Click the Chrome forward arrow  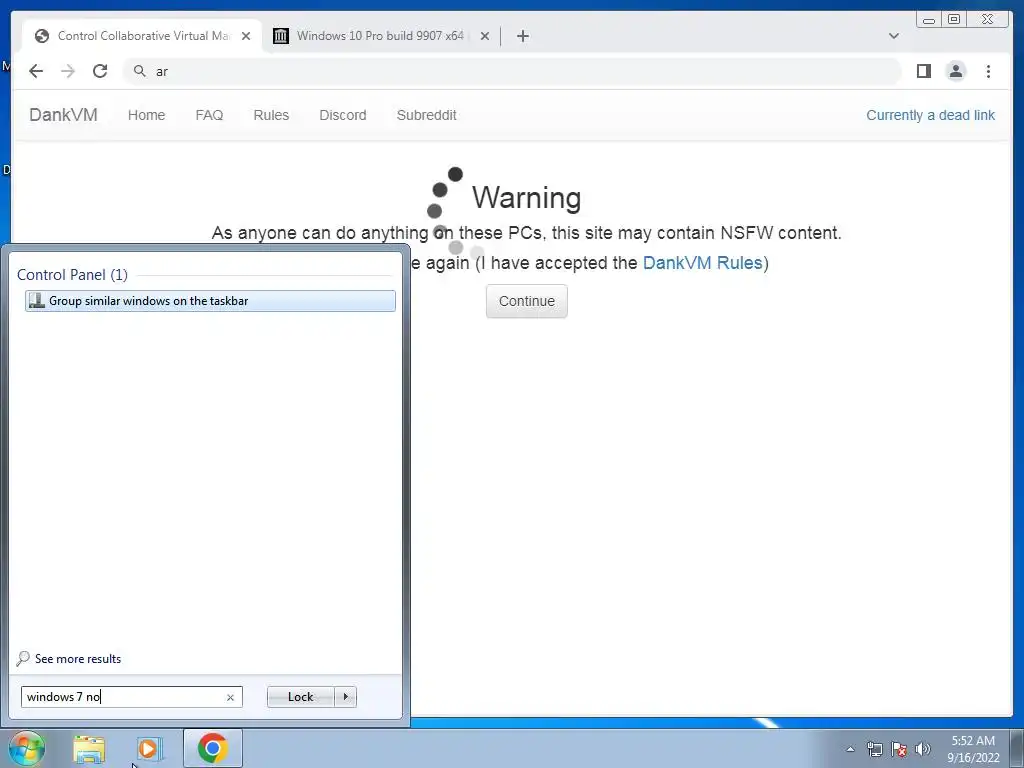point(68,71)
